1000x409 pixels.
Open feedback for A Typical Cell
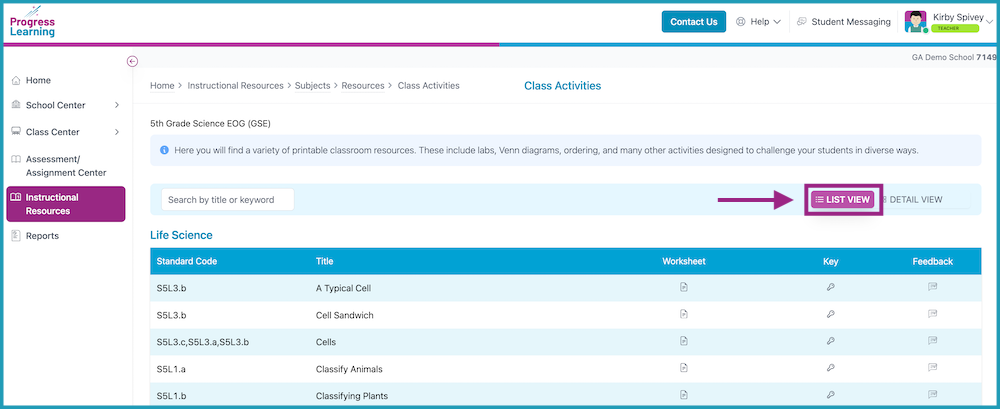click(932, 288)
